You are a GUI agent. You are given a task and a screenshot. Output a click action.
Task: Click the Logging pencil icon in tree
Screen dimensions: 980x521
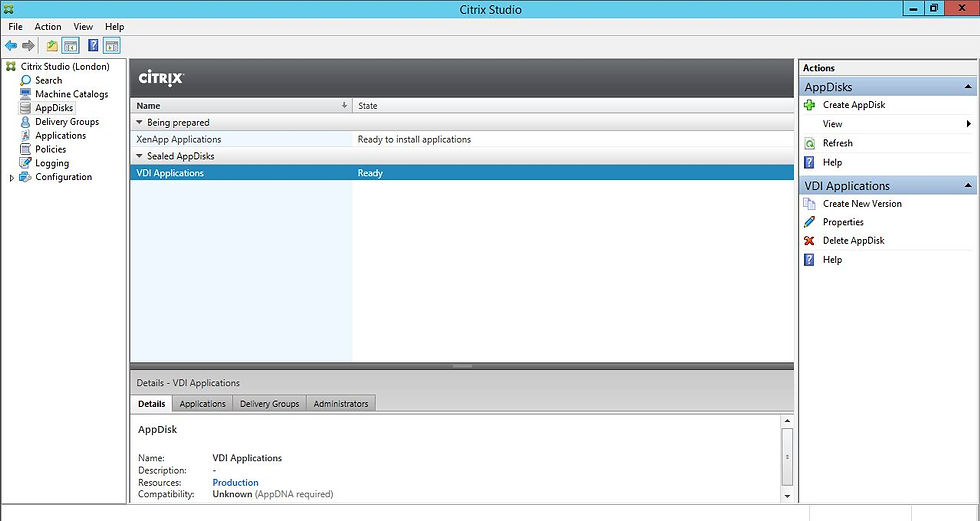point(25,163)
